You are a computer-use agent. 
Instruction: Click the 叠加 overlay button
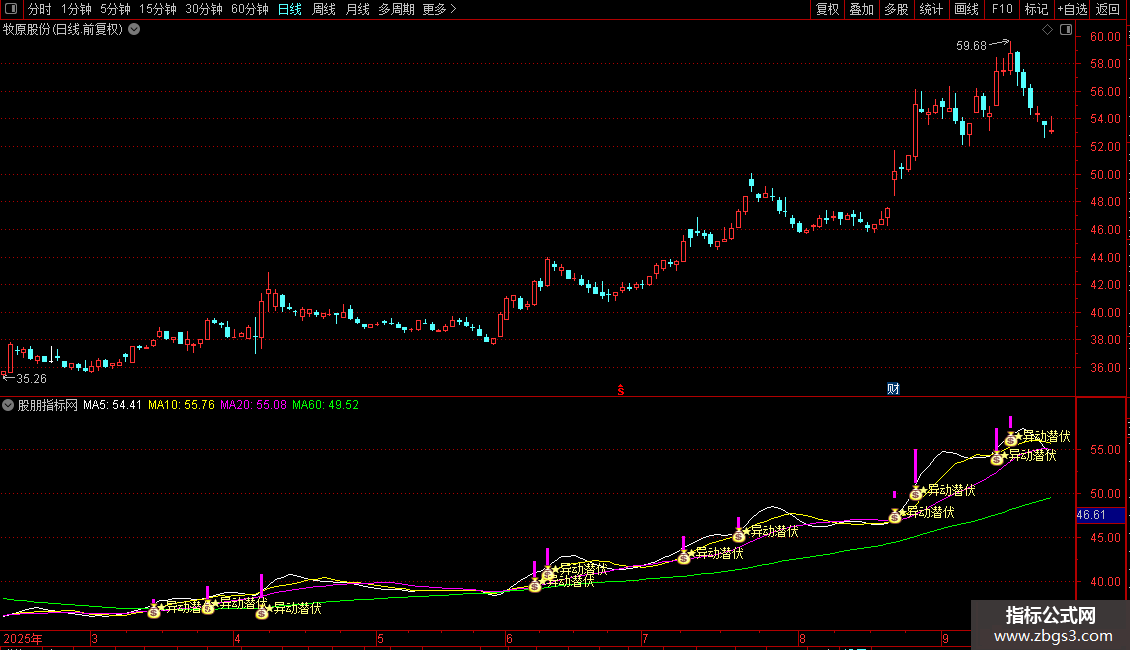click(861, 9)
